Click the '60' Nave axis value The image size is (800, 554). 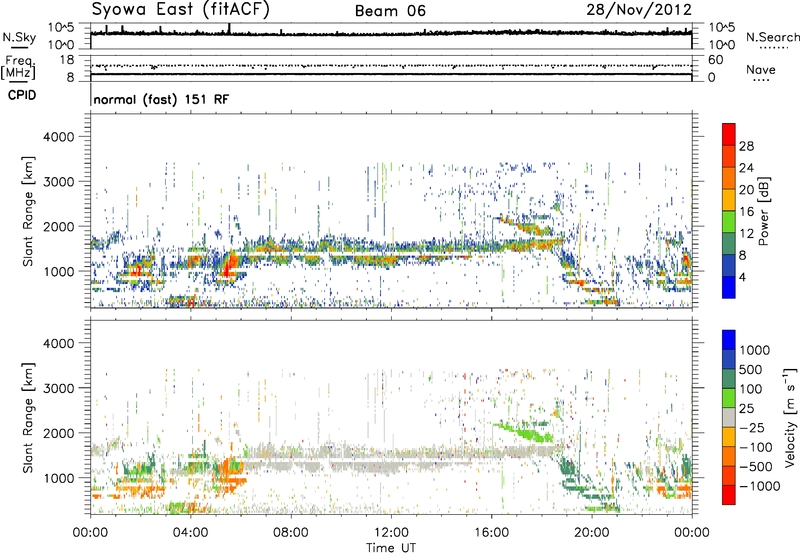click(x=716, y=60)
